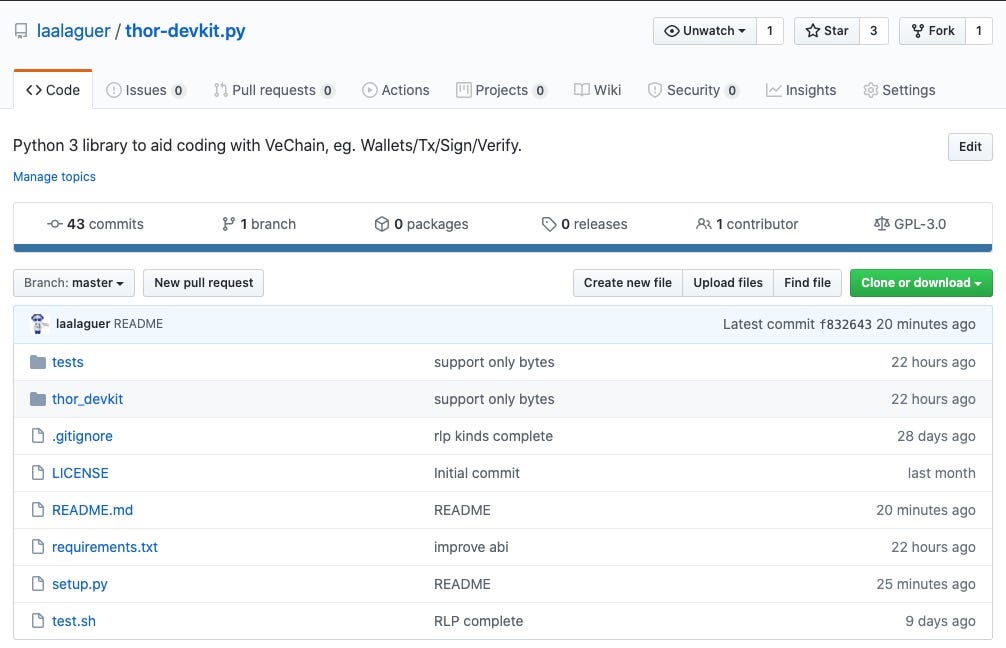This screenshot has height=648, width=1006.
Task: Click the releases tag icon
Action: (x=549, y=224)
